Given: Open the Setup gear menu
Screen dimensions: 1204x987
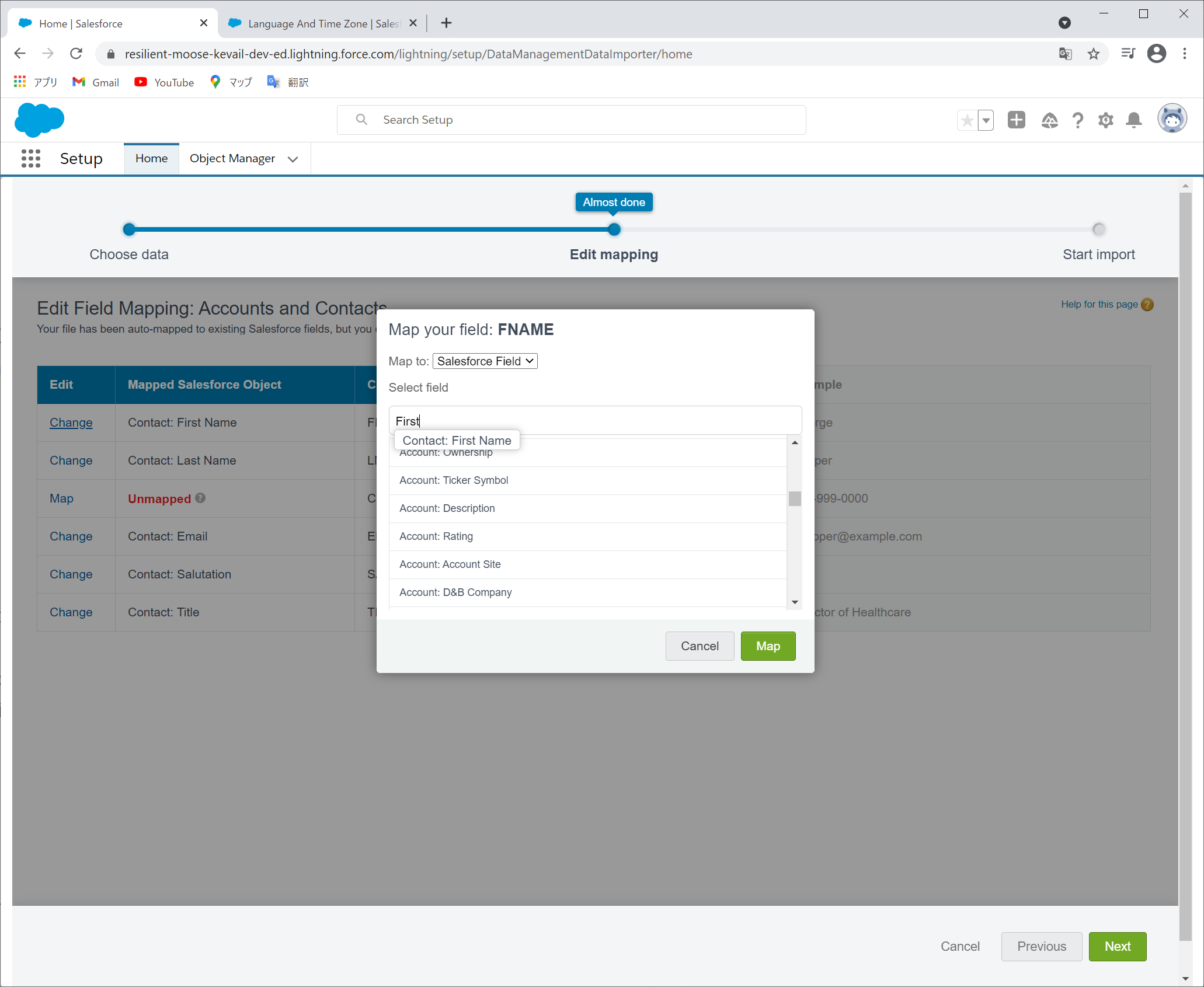Looking at the screenshot, I should (1105, 120).
